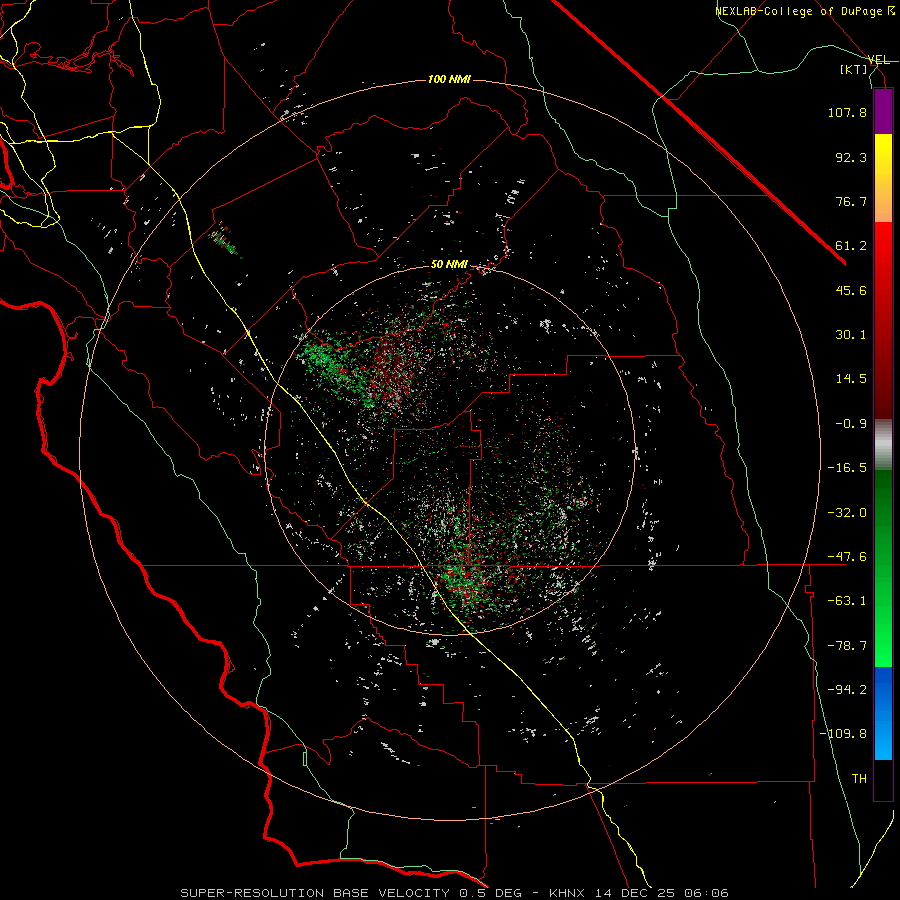Click the VEL legend heading
The image size is (900, 900).
point(879,60)
